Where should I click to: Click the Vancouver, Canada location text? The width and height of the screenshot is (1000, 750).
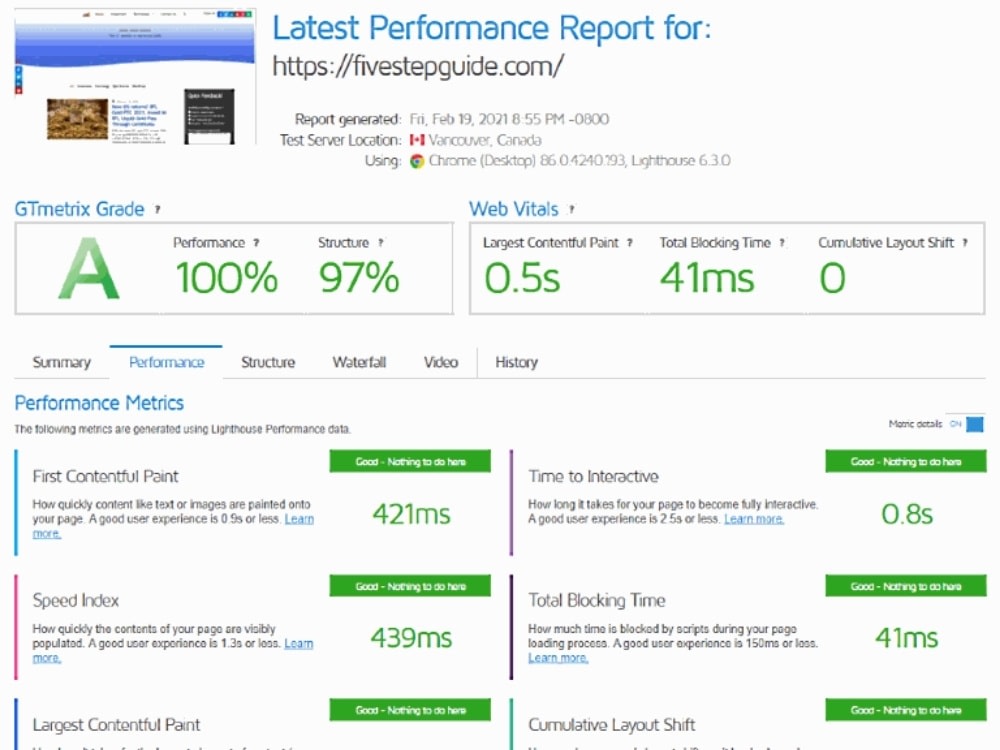coord(485,140)
